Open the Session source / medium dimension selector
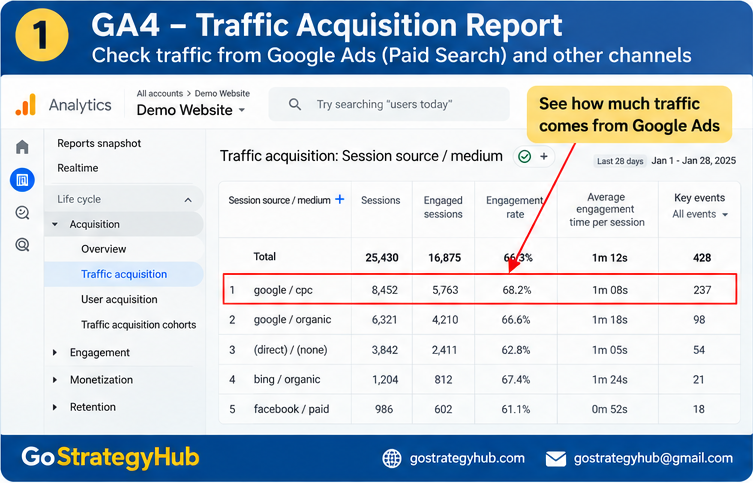This screenshot has height=483, width=753. coord(279,200)
